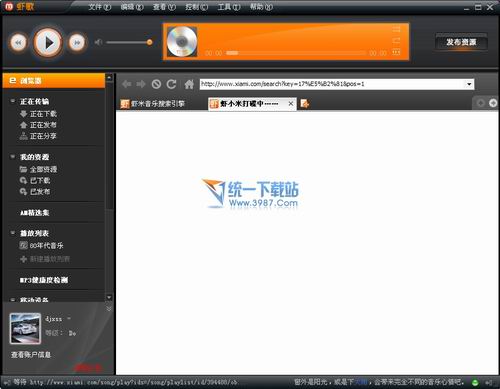The image size is (500, 389).
Task: Go back in the embedded browser
Action: (x=126, y=84)
